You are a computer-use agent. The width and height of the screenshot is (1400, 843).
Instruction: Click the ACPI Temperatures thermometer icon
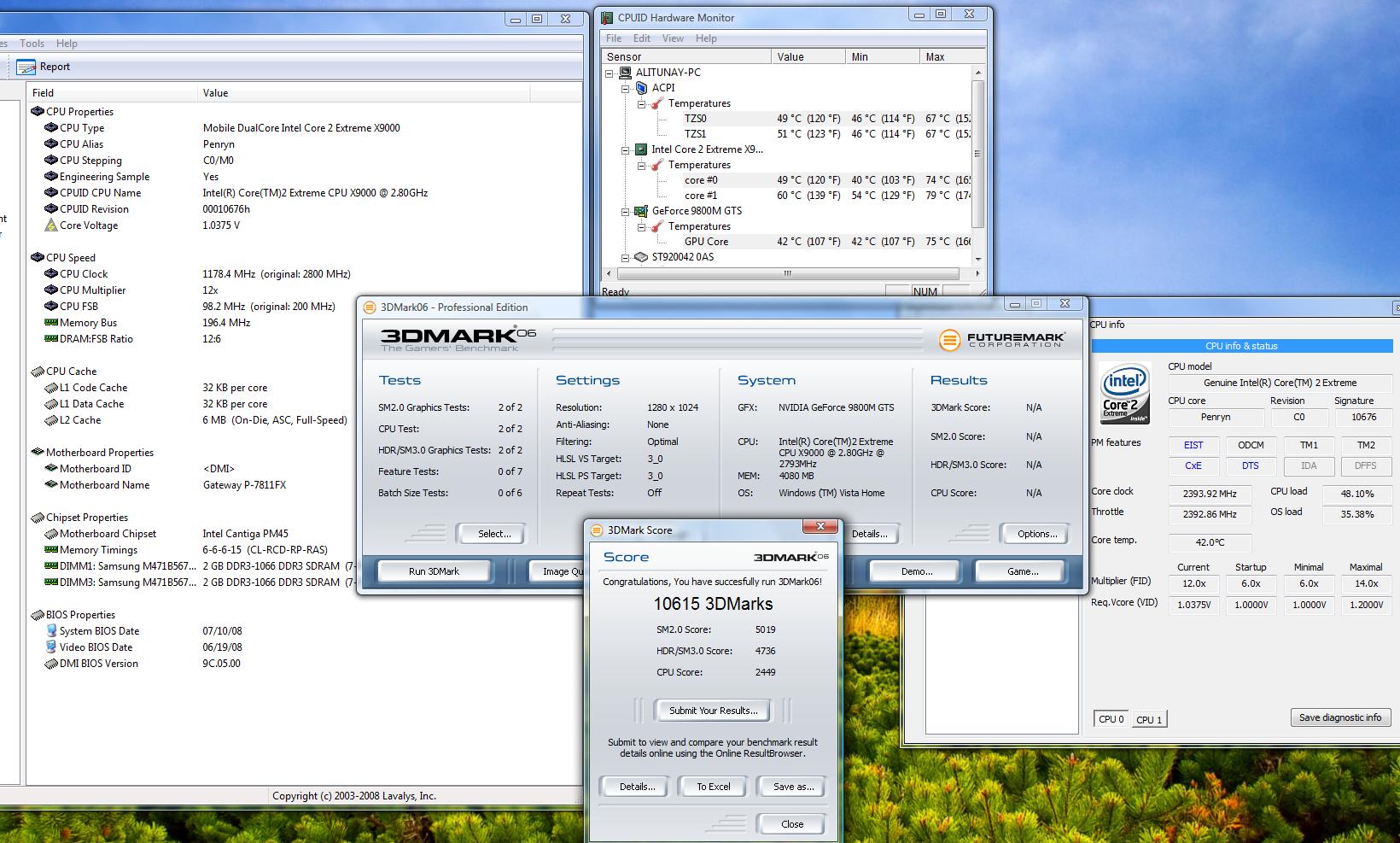click(x=657, y=103)
